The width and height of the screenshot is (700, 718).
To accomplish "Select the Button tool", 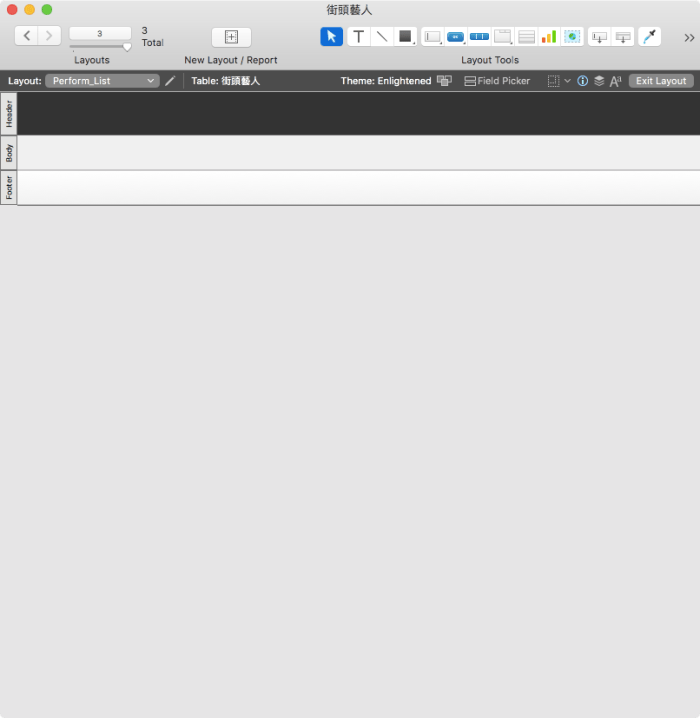I will click(x=456, y=37).
